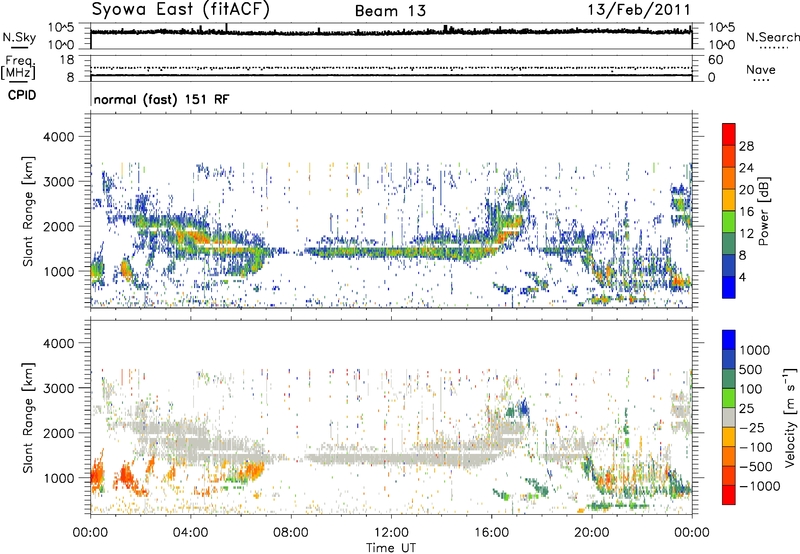Click the gray segment of velocity colorbar
Viewport: 800px width, 554px height.
click(x=729, y=417)
